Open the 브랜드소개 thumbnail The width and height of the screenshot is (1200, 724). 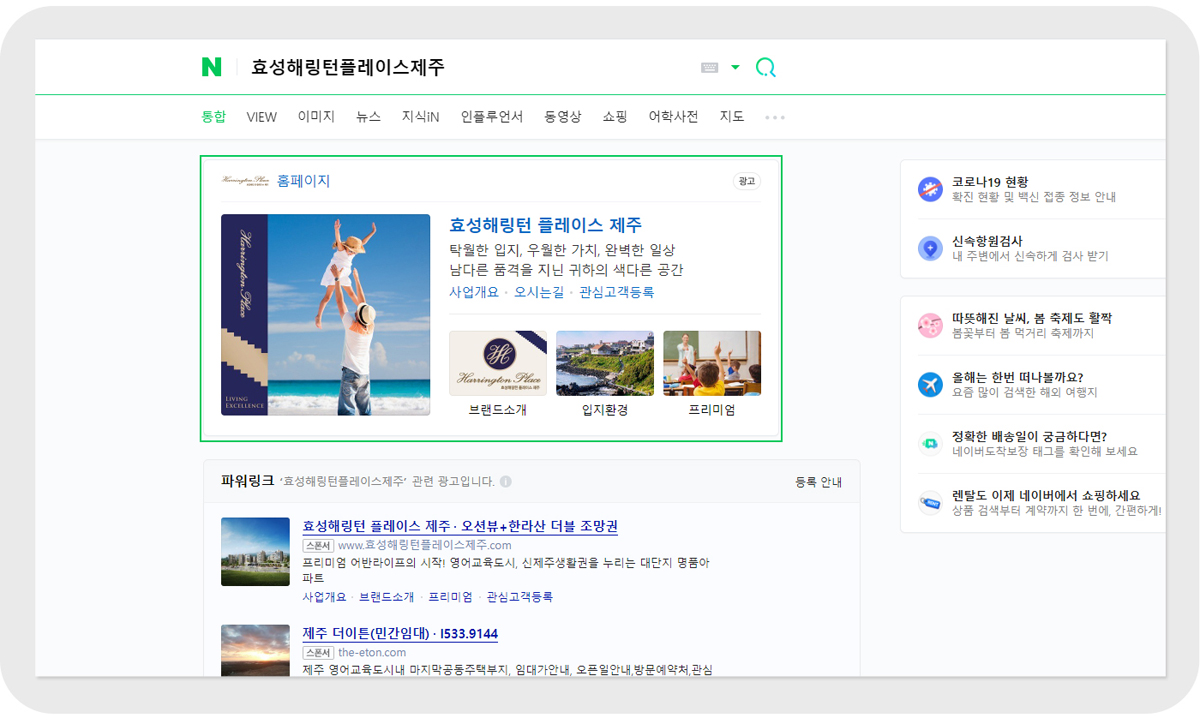coord(498,363)
